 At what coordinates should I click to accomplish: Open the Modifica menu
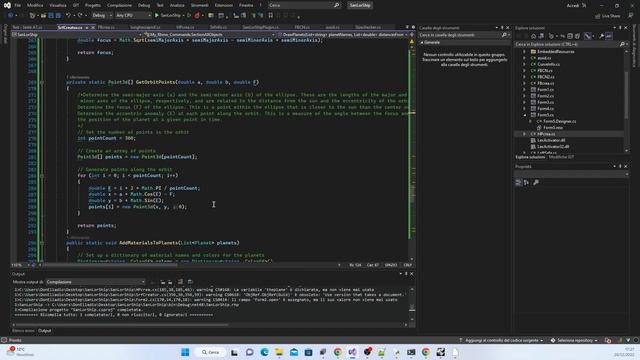(35, 5)
